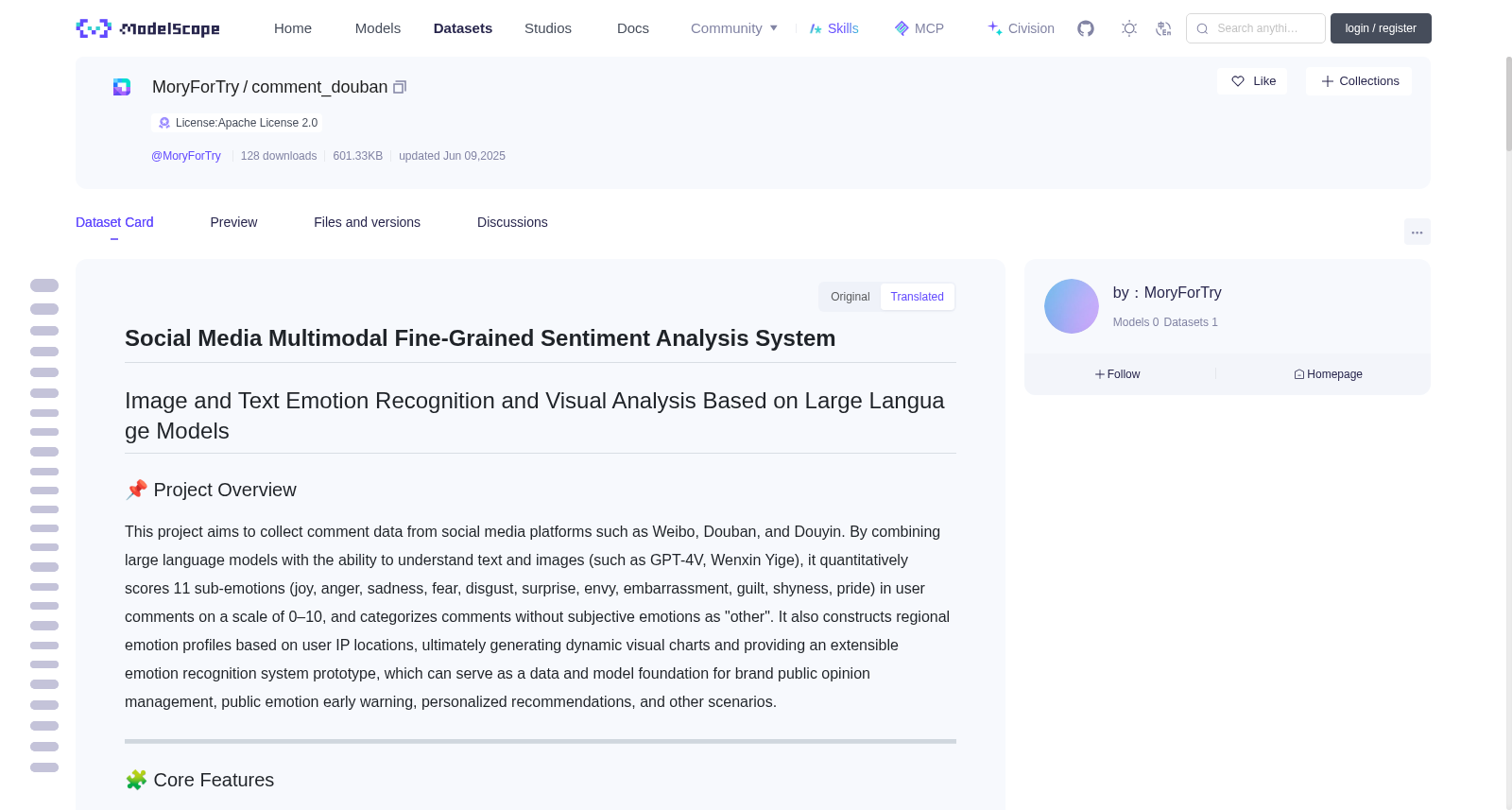1512x810 pixels.
Task: Open Skills from the top navigation
Action: tap(833, 28)
